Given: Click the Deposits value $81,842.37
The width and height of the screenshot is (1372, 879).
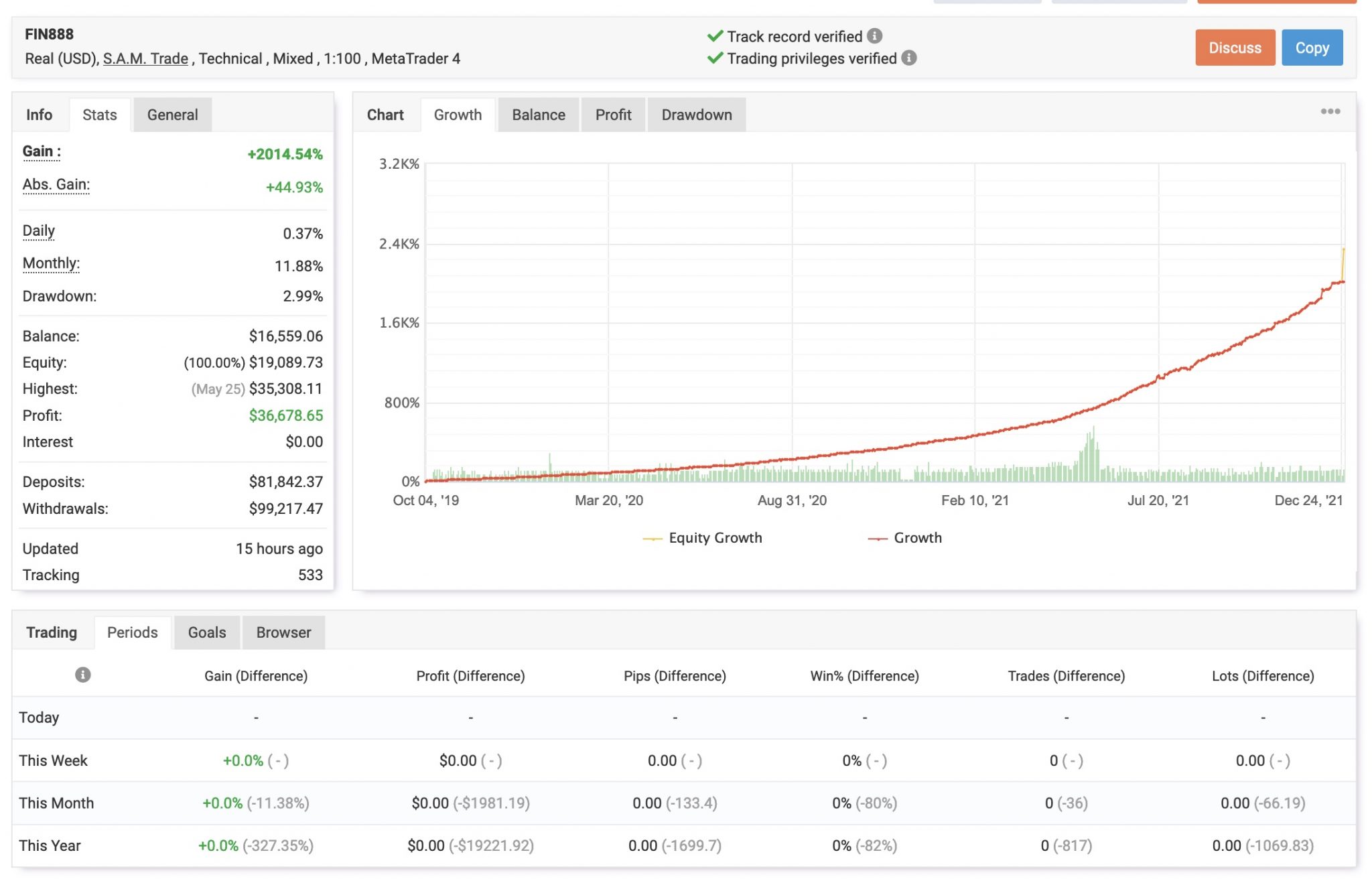Looking at the screenshot, I should [x=286, y=482].
